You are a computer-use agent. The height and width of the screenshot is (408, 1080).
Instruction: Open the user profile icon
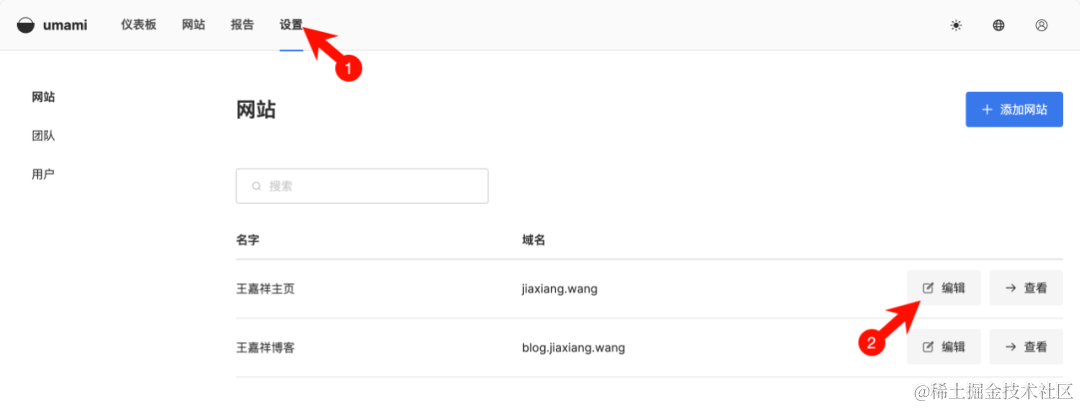[1041, 26]
